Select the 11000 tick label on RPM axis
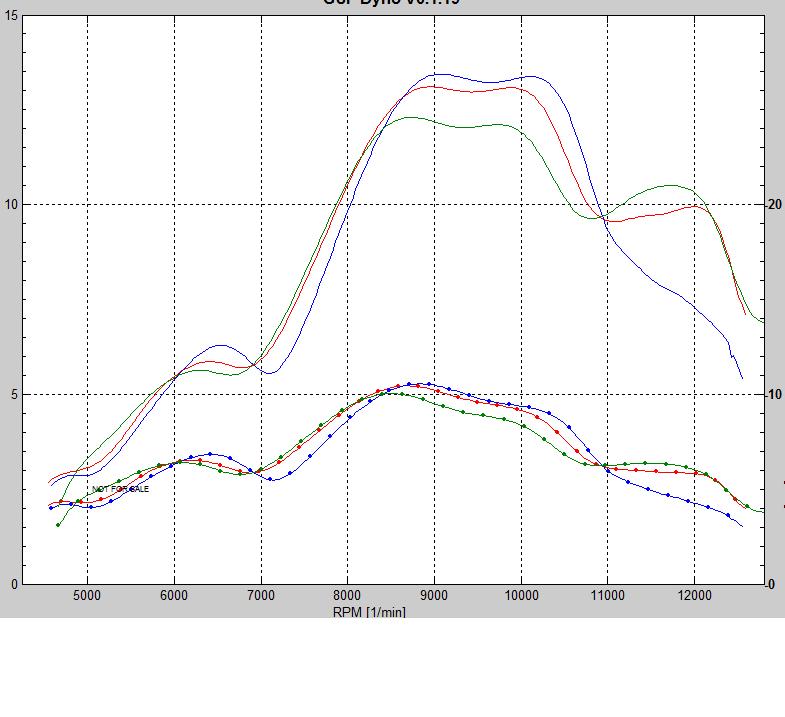The image size is (785, 717). click(x=607, y=596)
